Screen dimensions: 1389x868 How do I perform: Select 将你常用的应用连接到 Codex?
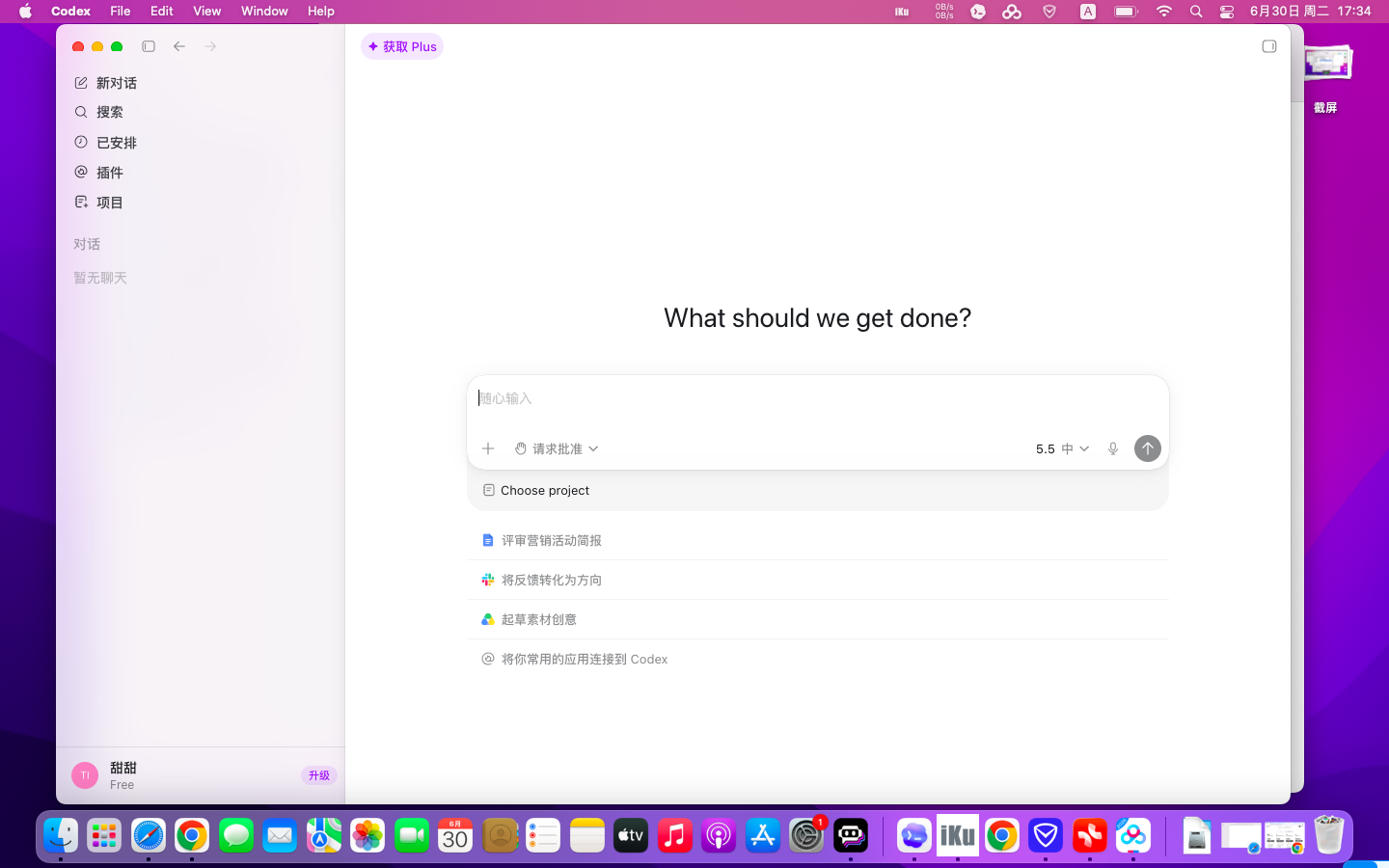coord(817,659)
